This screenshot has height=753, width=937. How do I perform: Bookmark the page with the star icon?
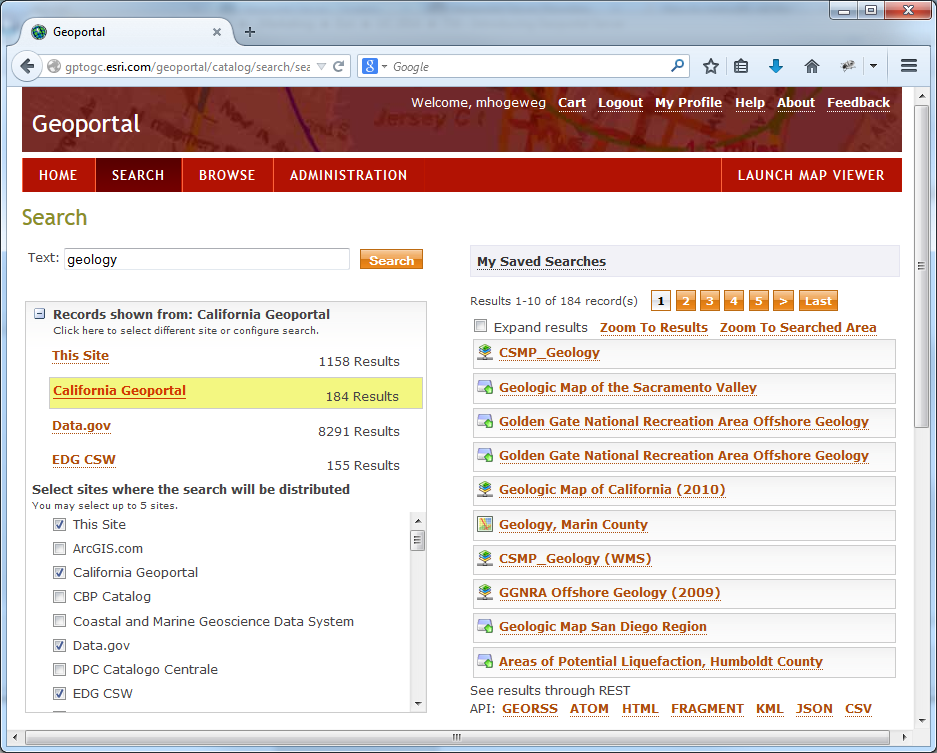click(711, 66)
